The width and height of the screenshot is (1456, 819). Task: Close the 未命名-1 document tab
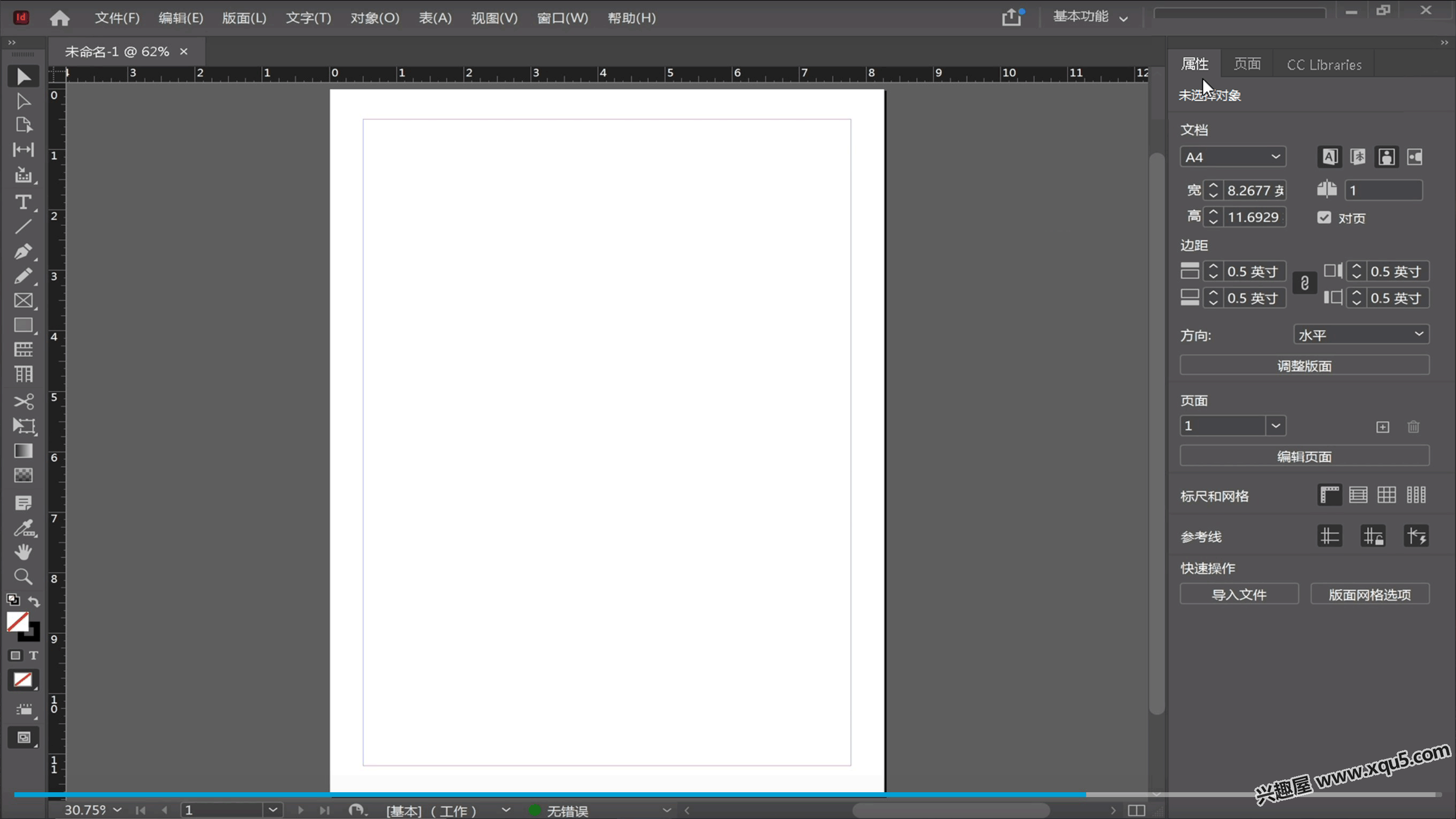click(x=184, y=51)
